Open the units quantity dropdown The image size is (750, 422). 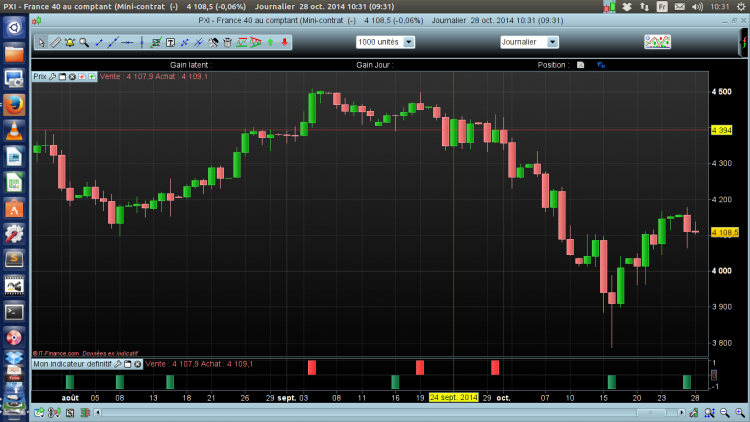click(x=408, y=42)
